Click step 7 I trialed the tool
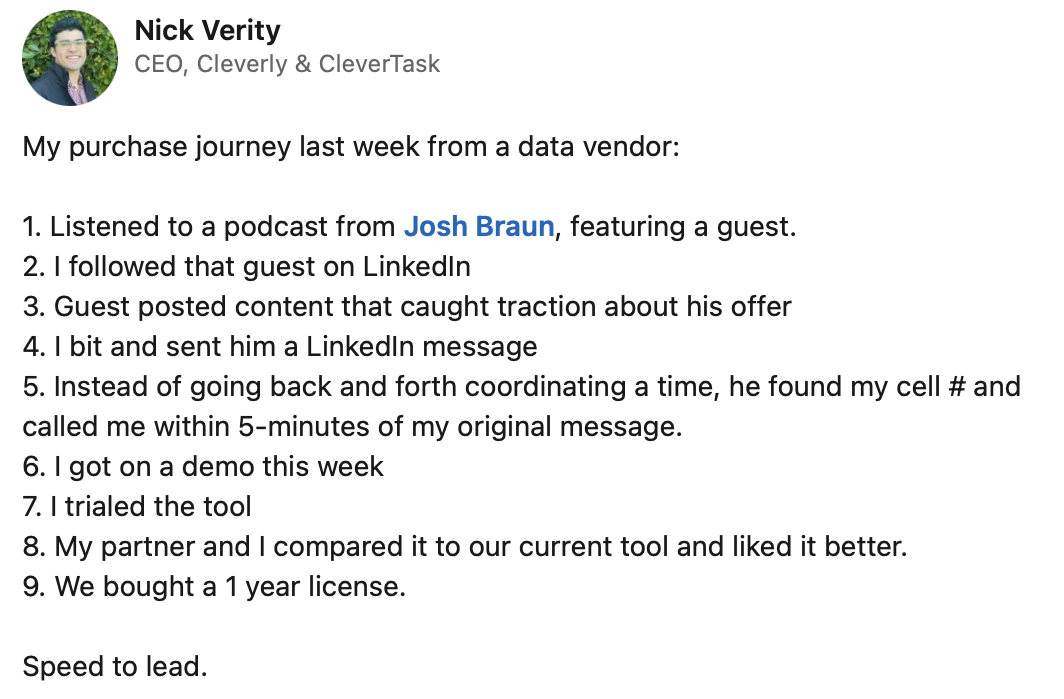This screenshot has width=1064, height=699. coord(137,507)
